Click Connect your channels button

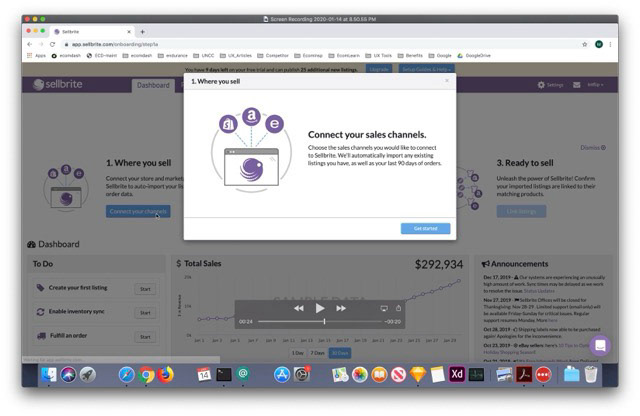click(138, 211)
